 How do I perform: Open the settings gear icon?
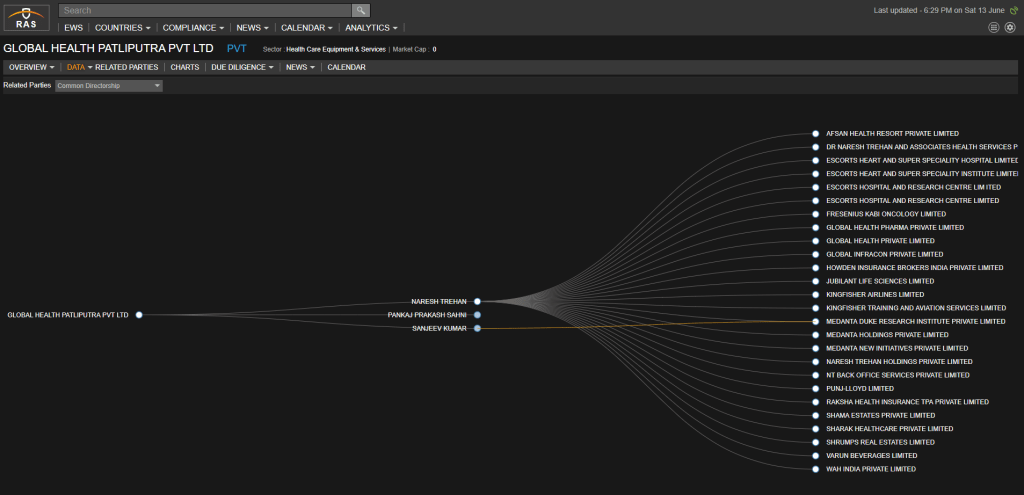click(x=1009, y=27)
